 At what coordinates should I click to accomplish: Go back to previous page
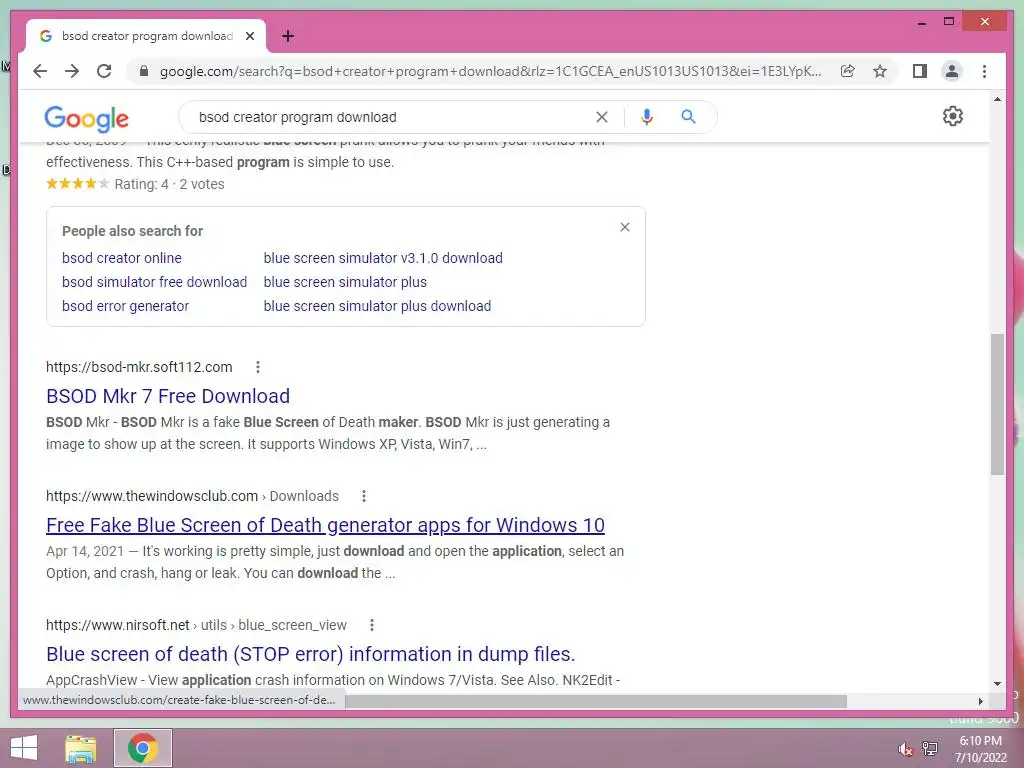pos(40,71)
